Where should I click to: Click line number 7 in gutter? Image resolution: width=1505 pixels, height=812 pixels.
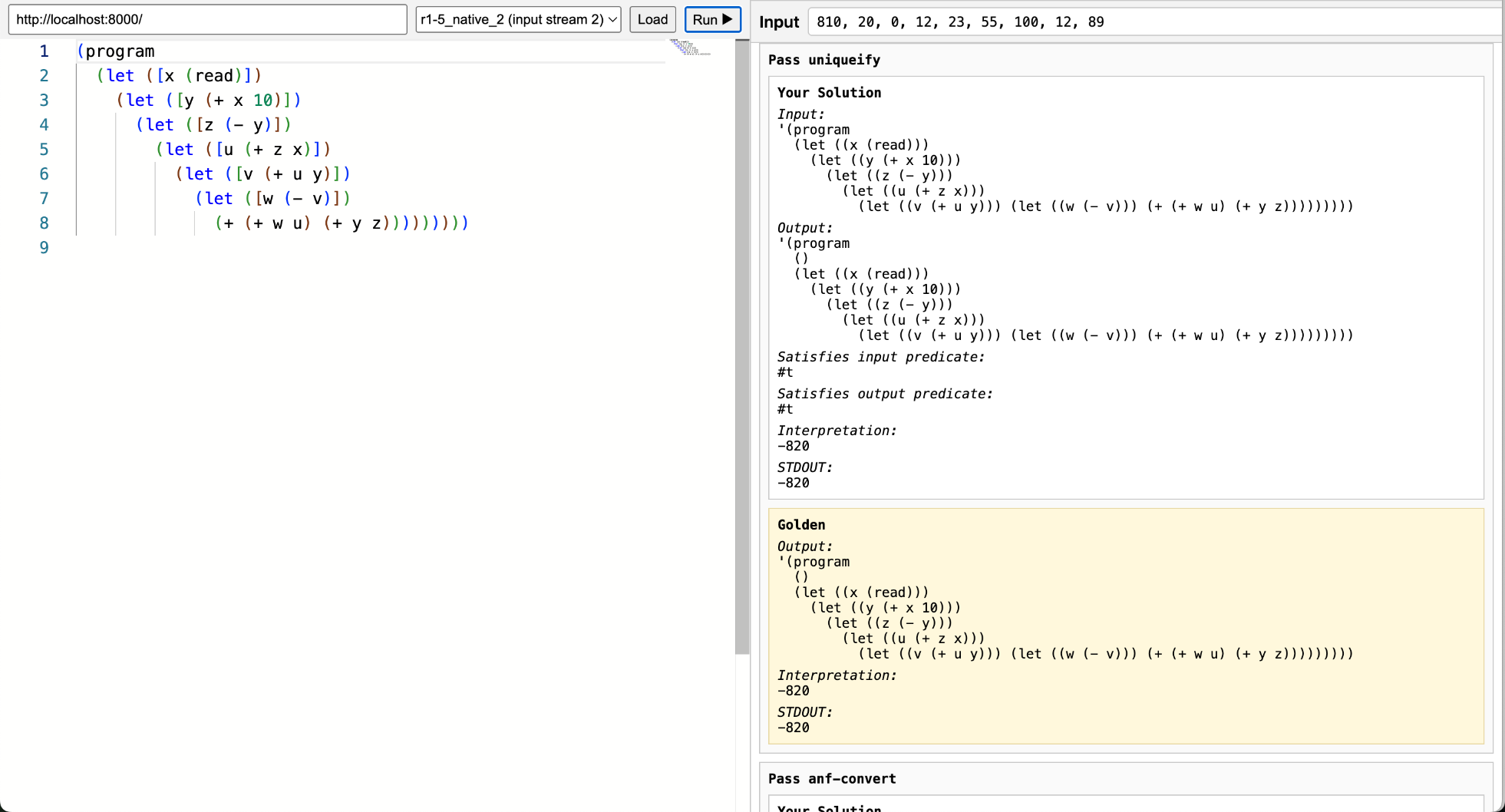click(x=45, y=199)
